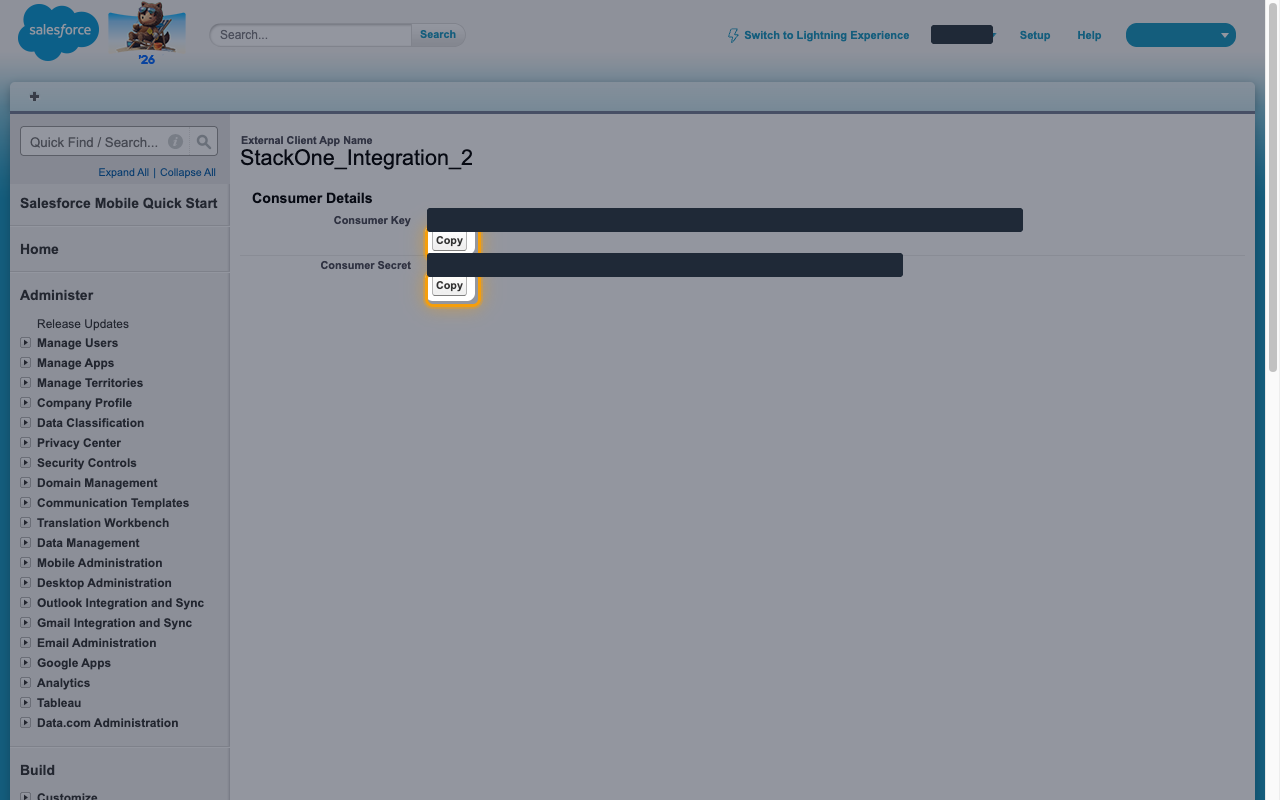
Task: Focus the Quick Find search field
Action: pyautogui.click(x=105, y=142)
